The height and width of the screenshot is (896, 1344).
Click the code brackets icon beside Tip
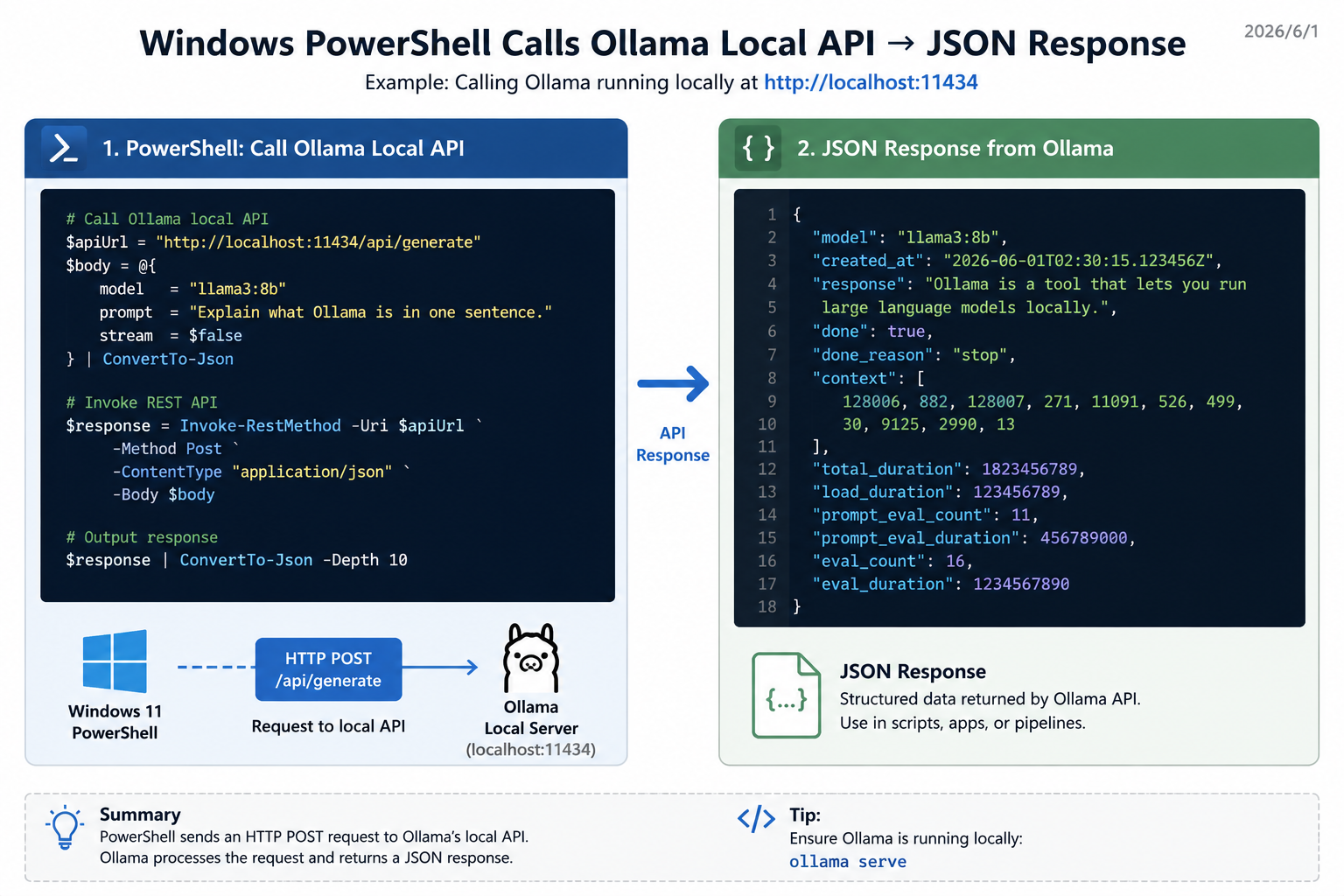click(756, 819)
